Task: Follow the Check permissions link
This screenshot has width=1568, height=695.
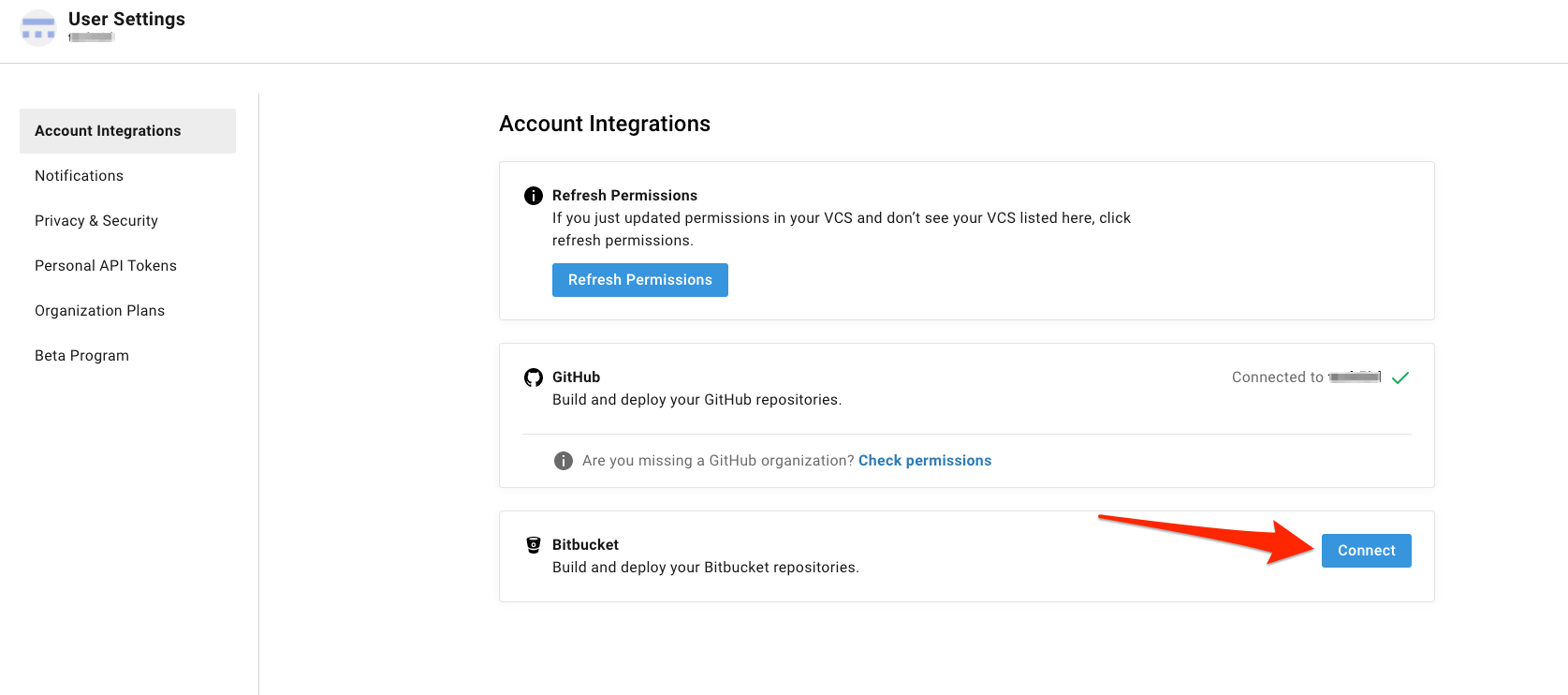Action: click(924, 461)
